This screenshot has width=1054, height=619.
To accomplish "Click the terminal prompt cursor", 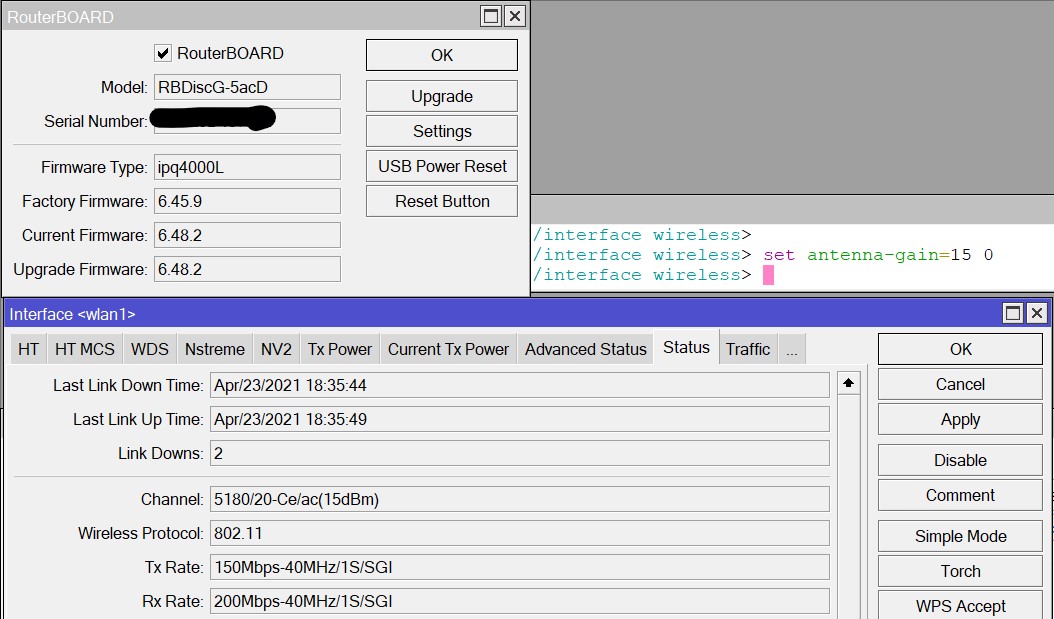I will coord(768,275).
